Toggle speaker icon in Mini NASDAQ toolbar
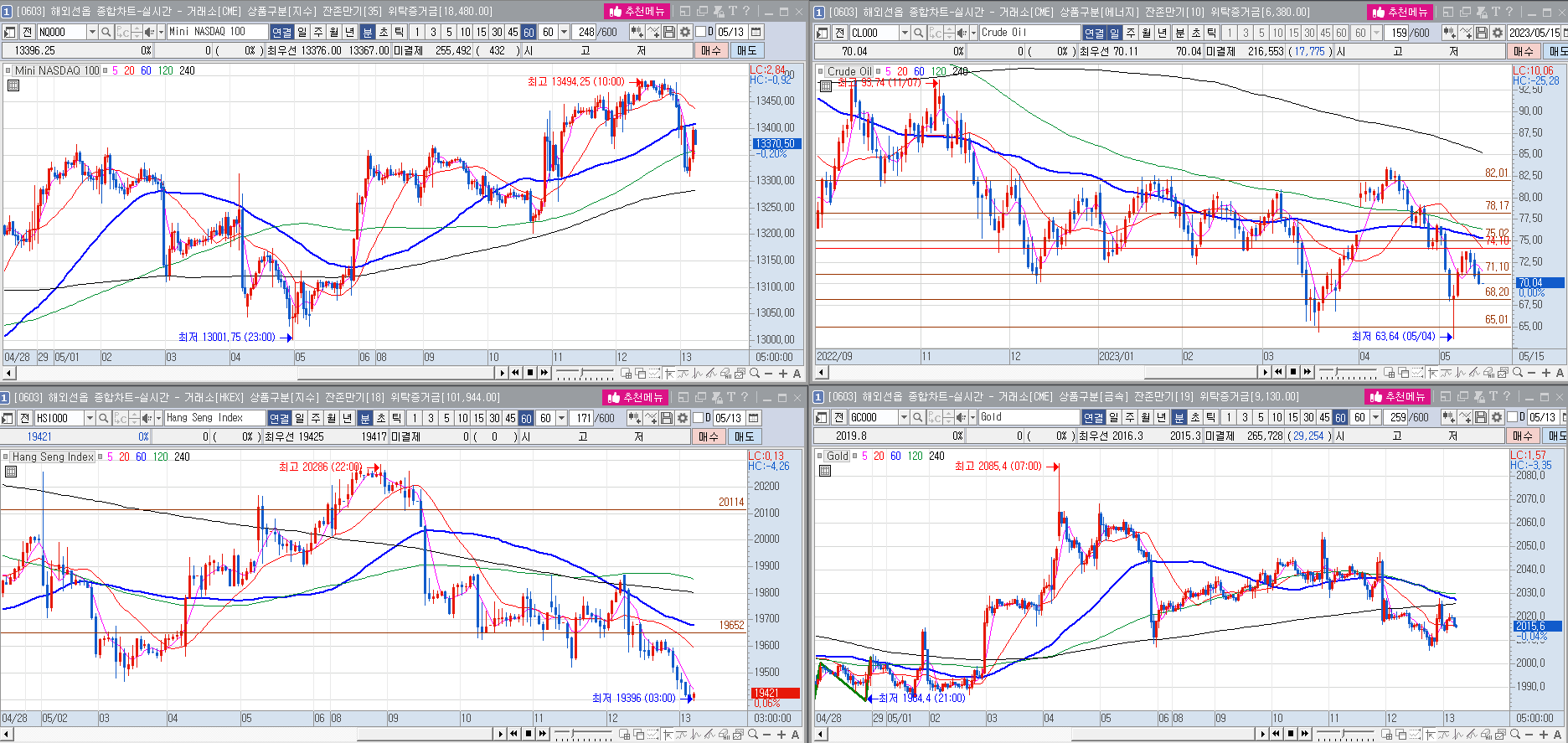Viewport: 1568px width, 743px height. (149, 32)
